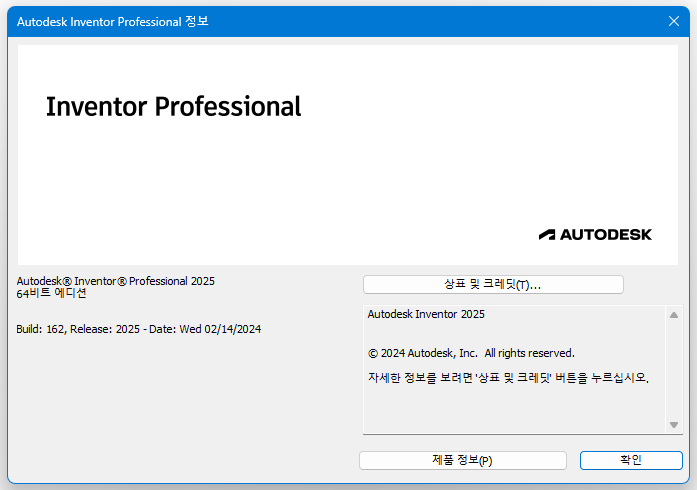Screen dimensions: 697x490
Task: Click the scroll up arrow in info box
Action: tap(673, 315)
